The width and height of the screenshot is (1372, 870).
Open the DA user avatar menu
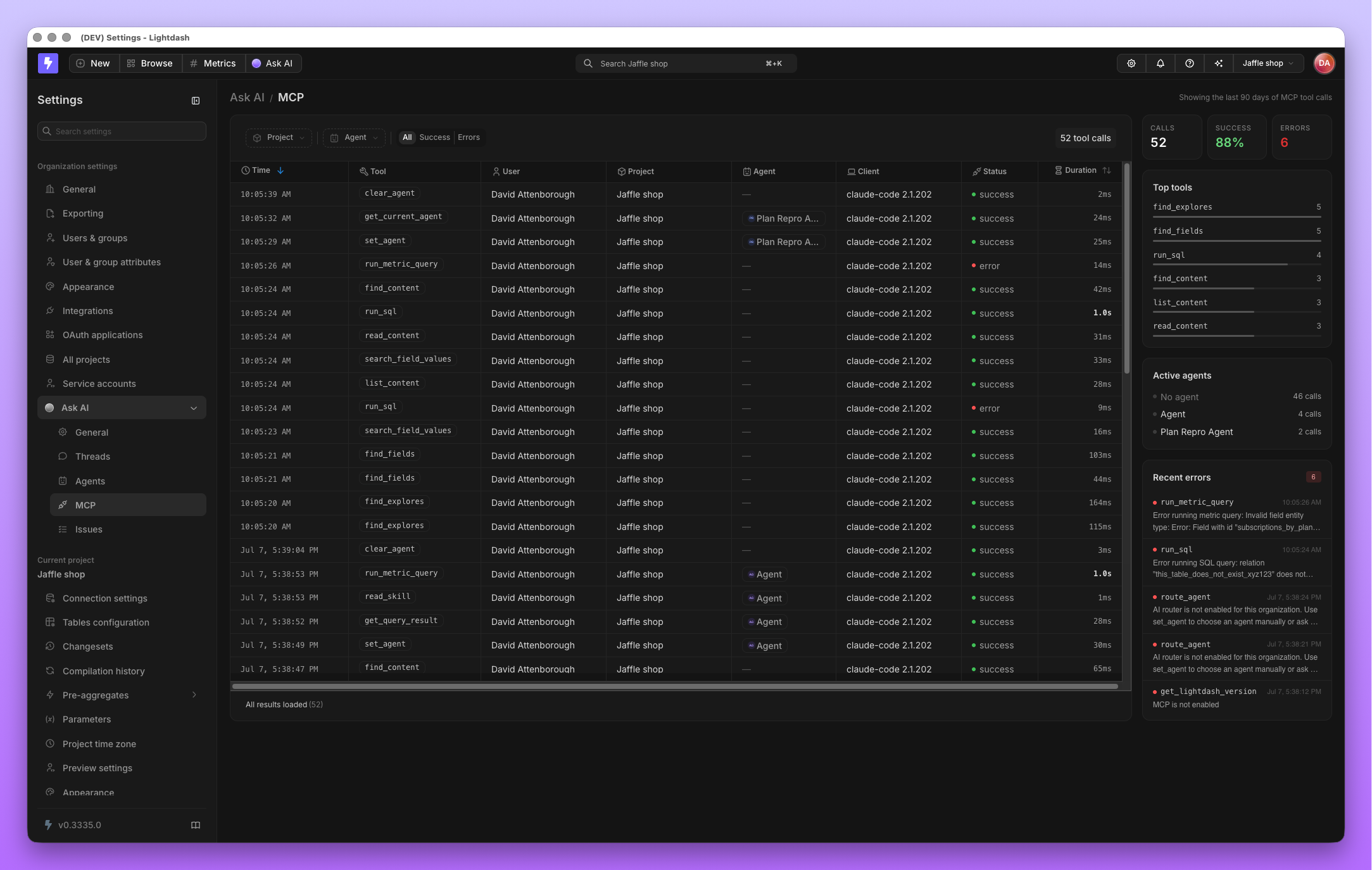(x=1324, y=63)
